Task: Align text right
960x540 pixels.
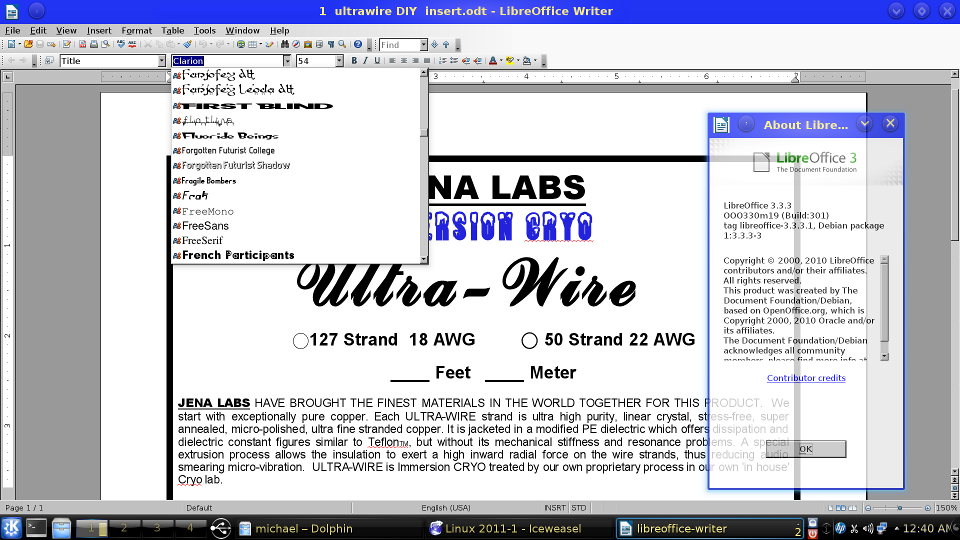Action: [415, 61]
